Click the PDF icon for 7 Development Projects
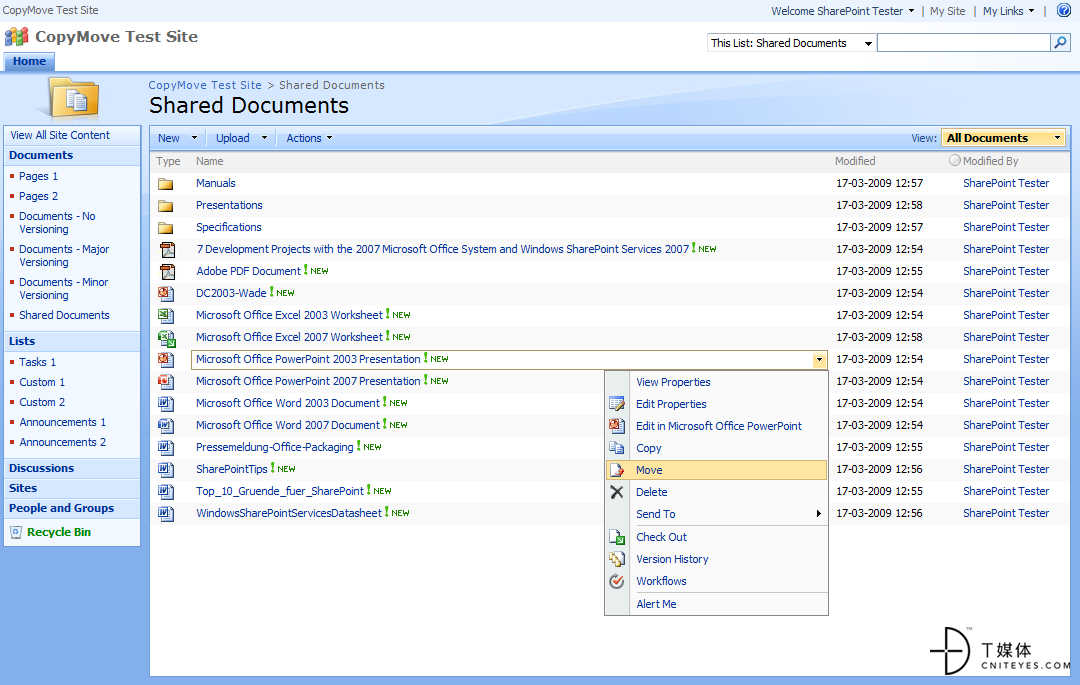Viewport: 1080px width, 685px height. (167, 249)
